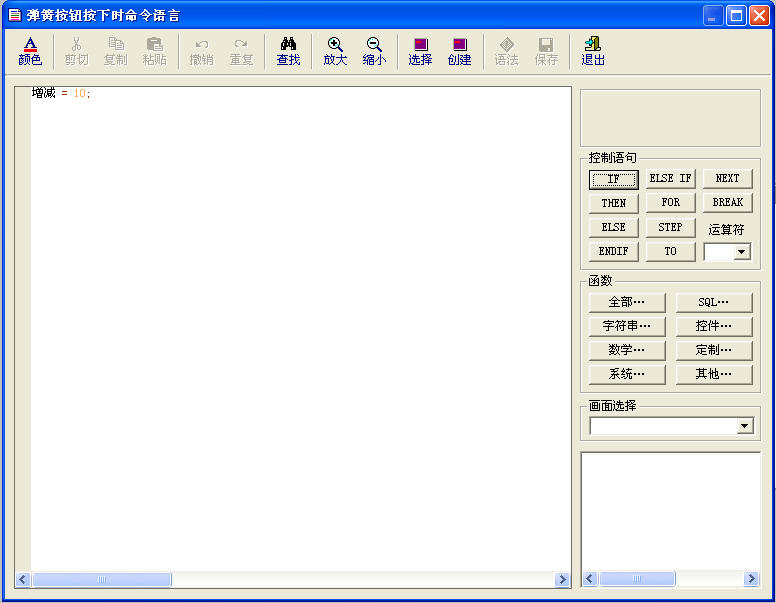The image size is (776, 603).
Task: Open the 数学 math functions
Action: [627, 350]
